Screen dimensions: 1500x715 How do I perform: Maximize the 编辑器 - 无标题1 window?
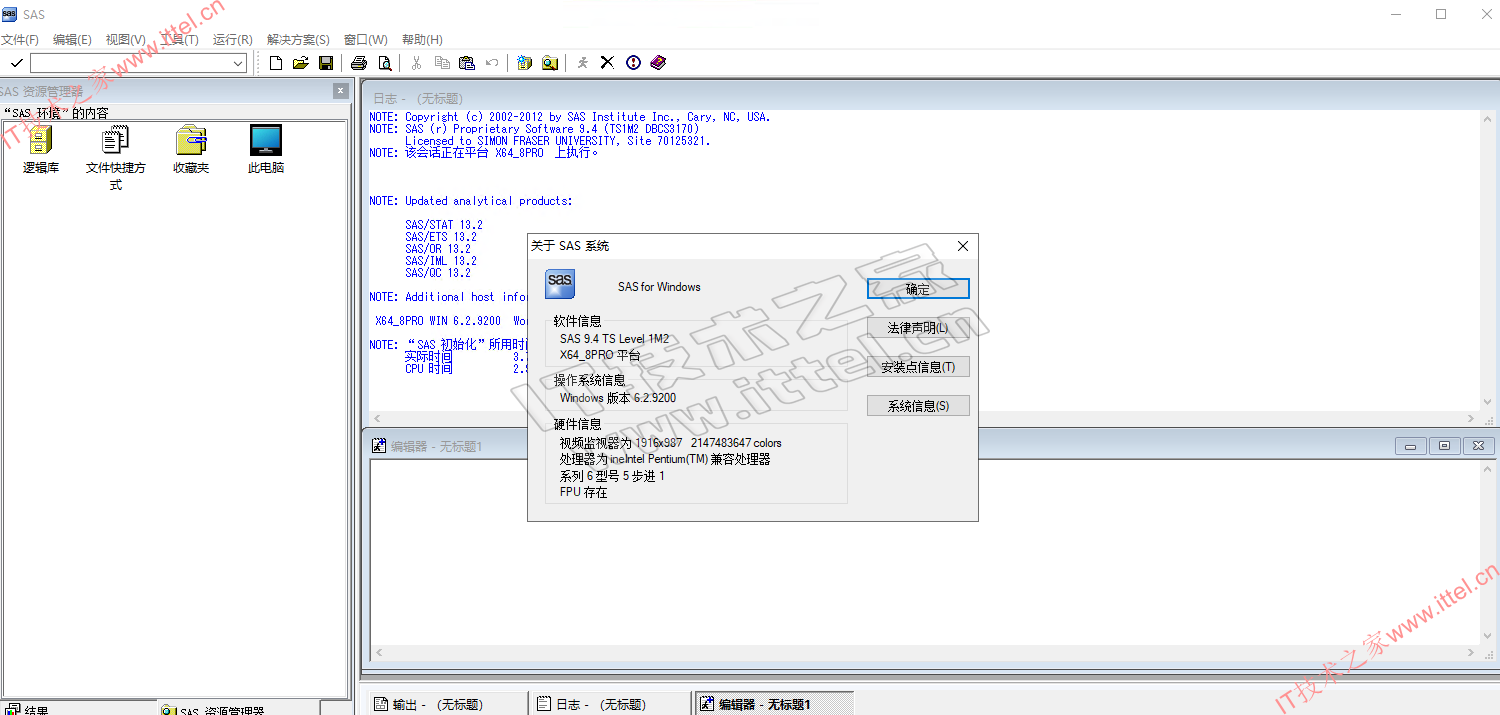pyautogui.click(x=1445, y=446)
